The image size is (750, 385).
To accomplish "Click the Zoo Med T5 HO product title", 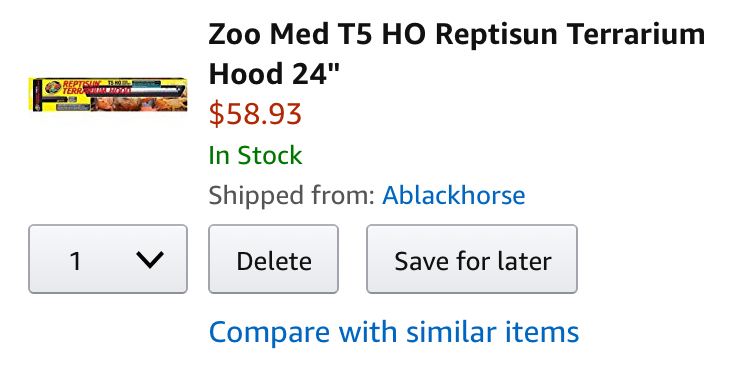I will tap(457, 54).
